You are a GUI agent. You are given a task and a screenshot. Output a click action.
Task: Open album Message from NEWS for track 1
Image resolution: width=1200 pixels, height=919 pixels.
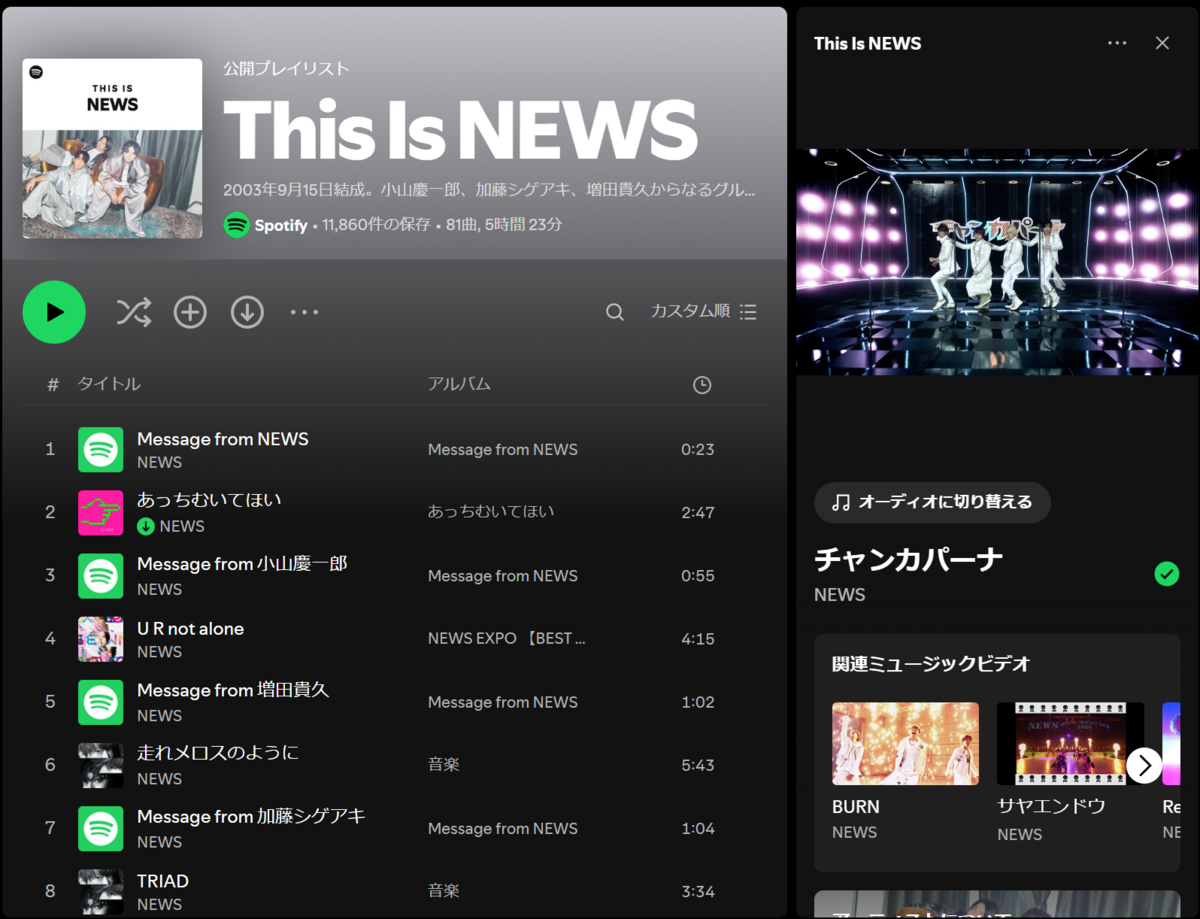(x=503, y=450)
